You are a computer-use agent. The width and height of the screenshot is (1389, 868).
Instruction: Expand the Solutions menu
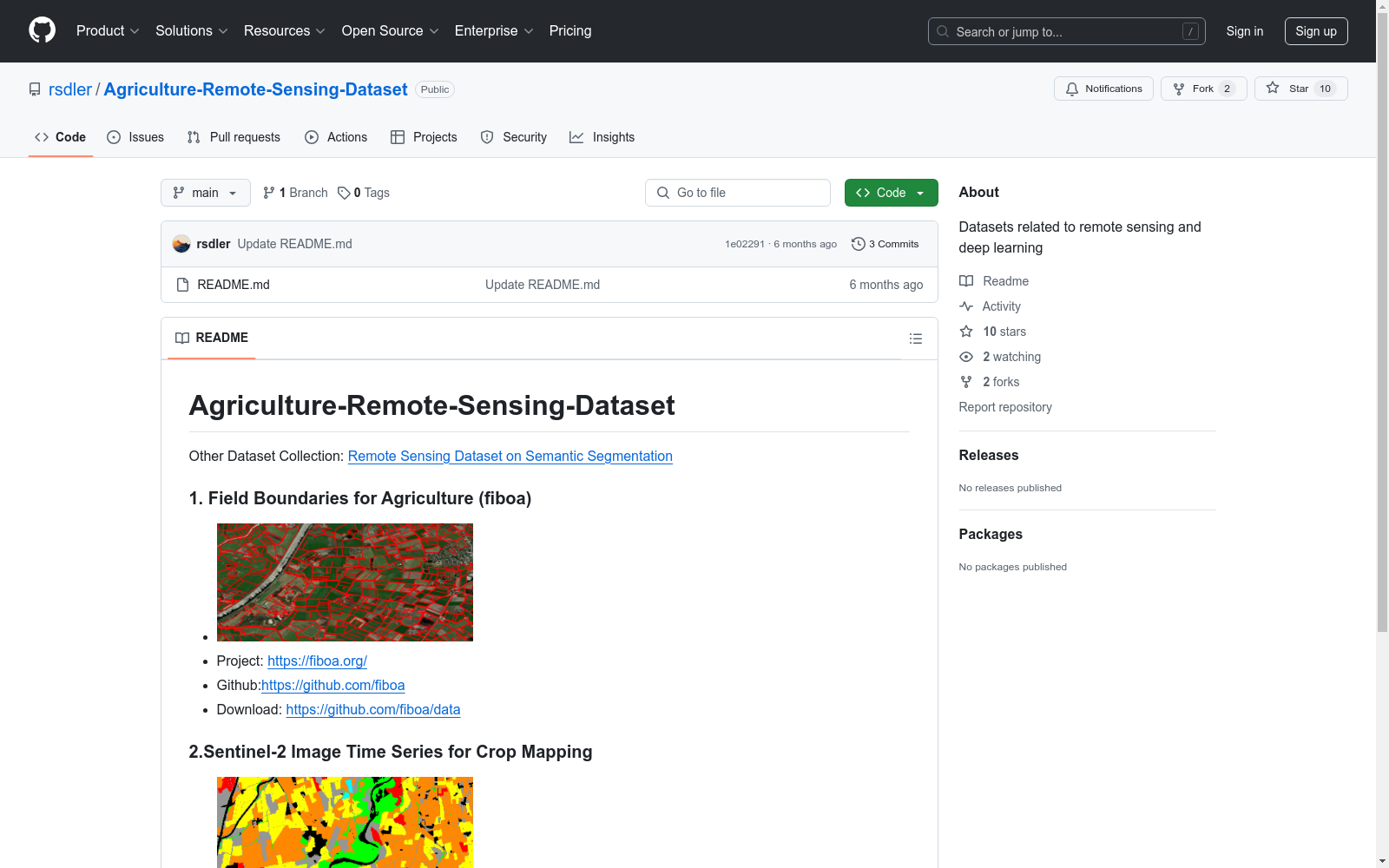(191, 30)
